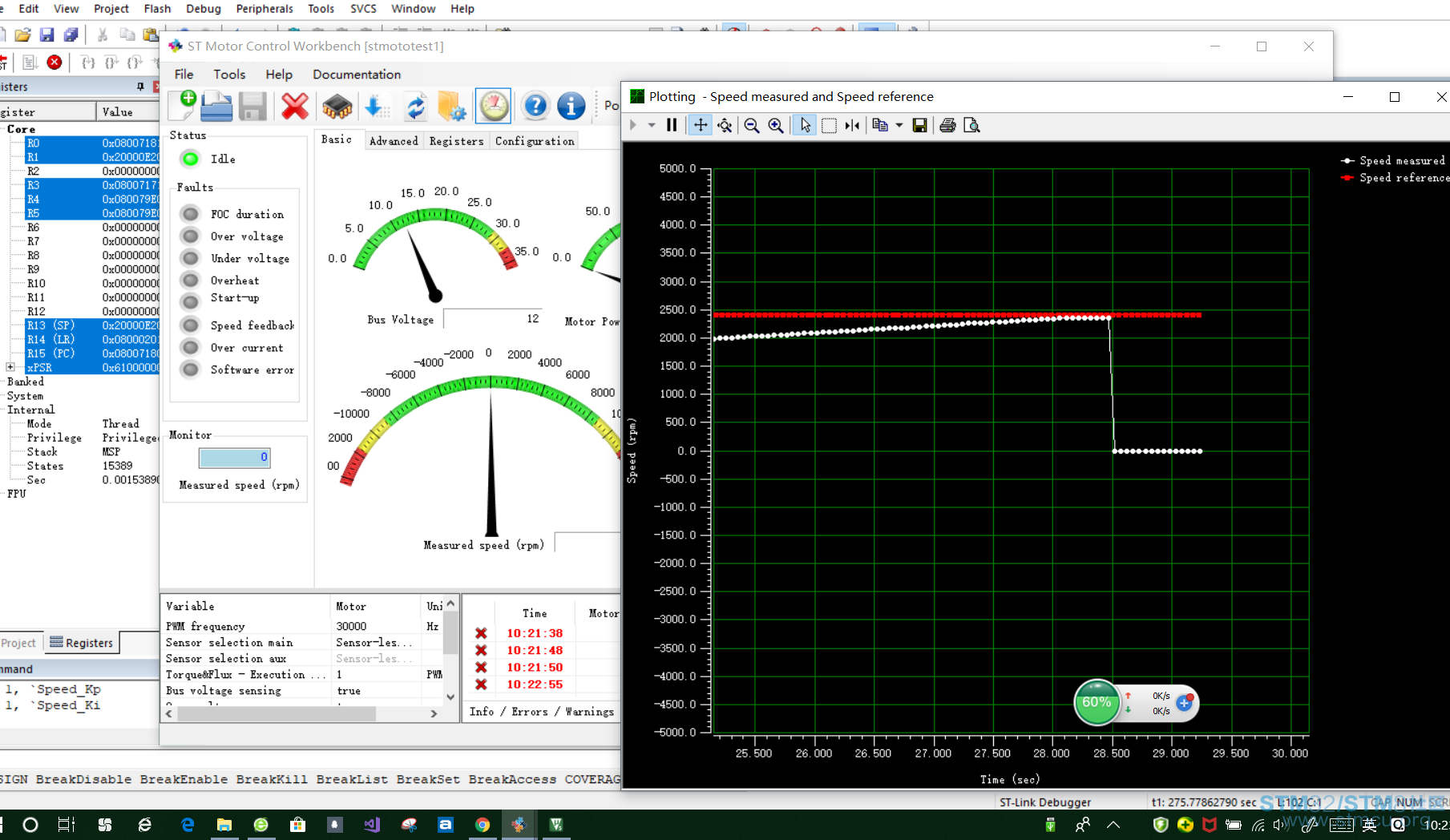Screen dimensions: 1450x840
Task: Toggle the dashed rectangle selection tool in Plotting
Action: [830, 125]
